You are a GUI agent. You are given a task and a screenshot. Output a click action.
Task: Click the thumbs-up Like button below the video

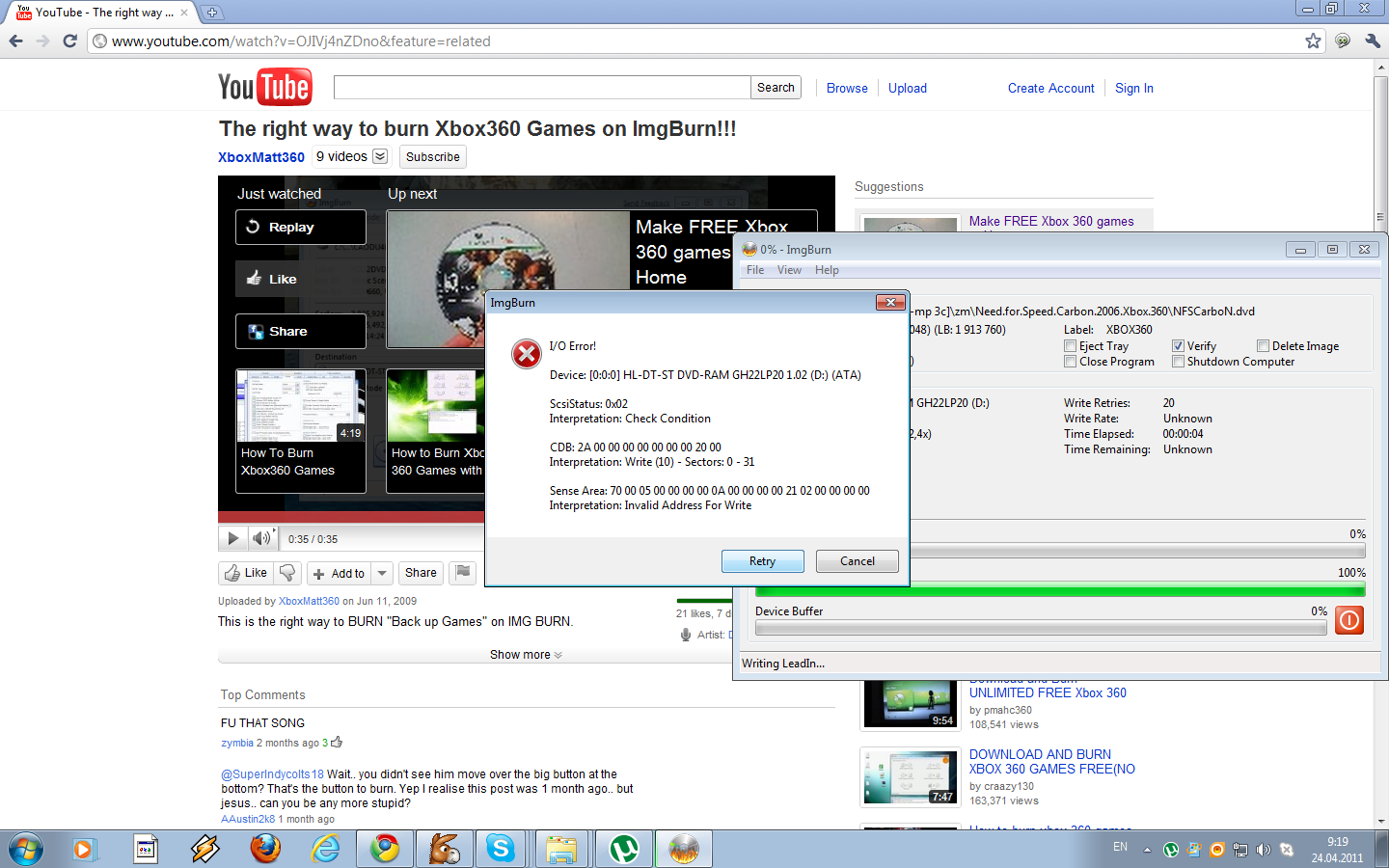click(246, 573)
